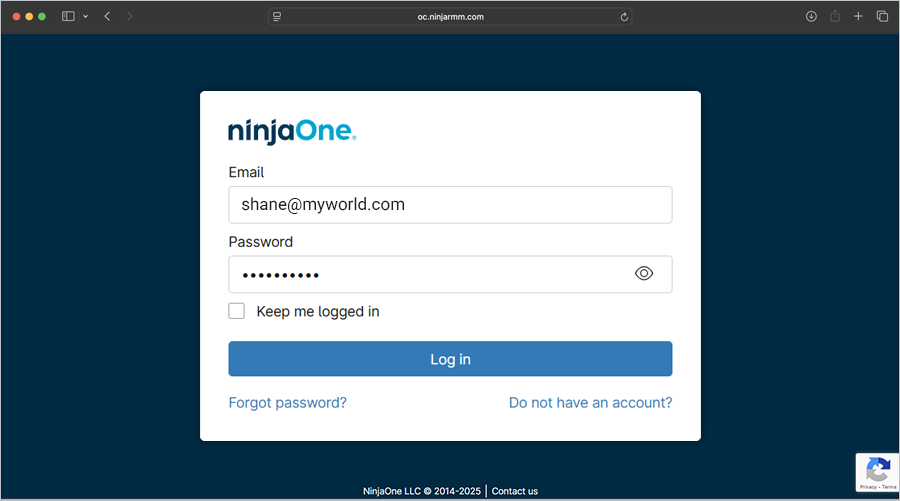Focus the Email input field
The height and width of the screenshot is (501, 900).
click(450, 205)
